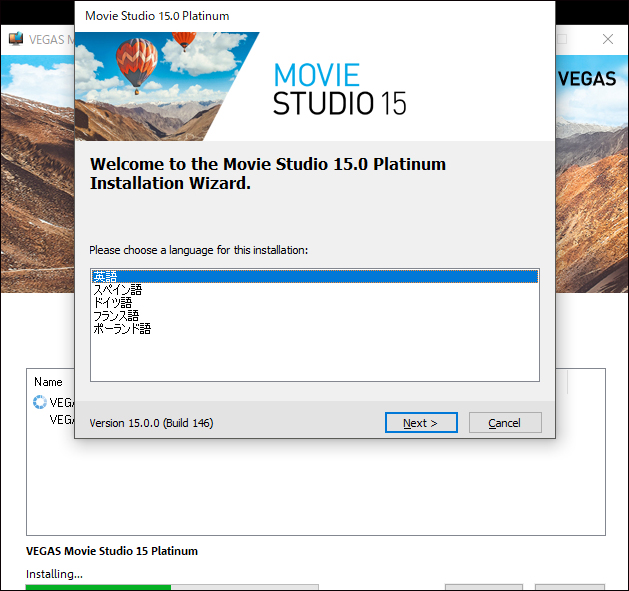The image size is (629, 591).
Task: Click the MOVIE STUDIO 15 logo
Action: (x=339, y=89)
